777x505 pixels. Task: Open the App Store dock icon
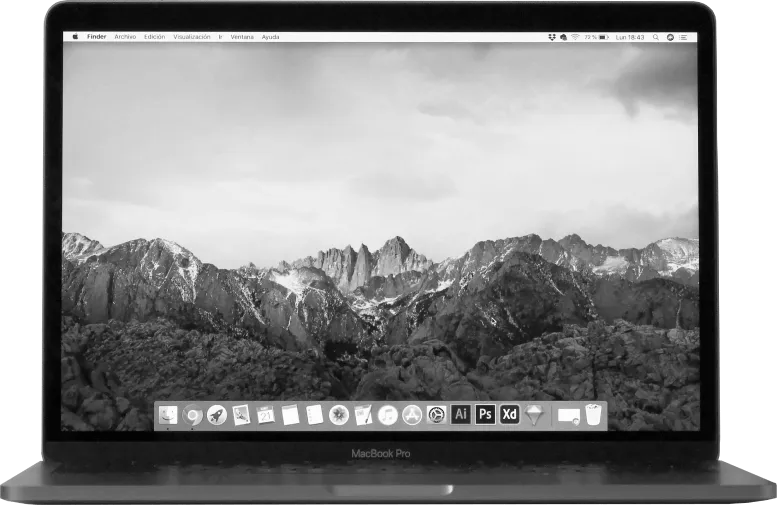pos(412,414)
